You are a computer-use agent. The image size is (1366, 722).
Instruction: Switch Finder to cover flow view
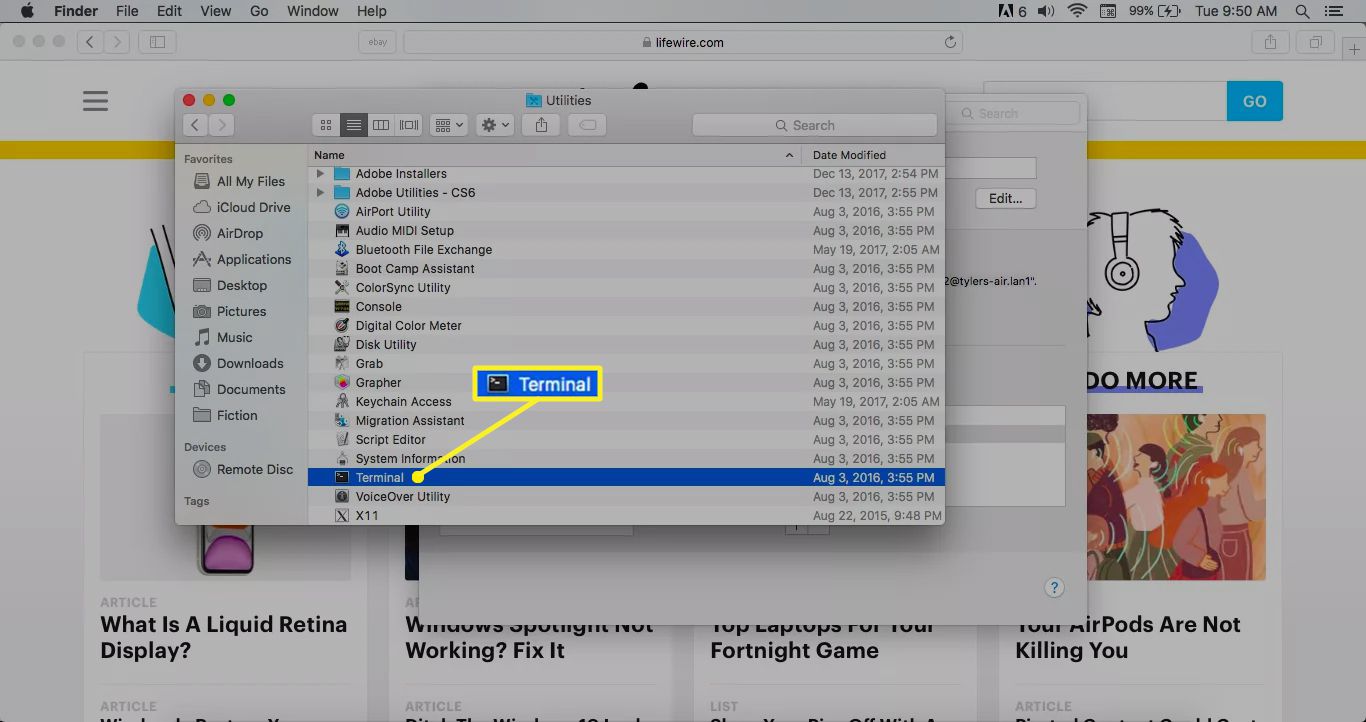409,125
